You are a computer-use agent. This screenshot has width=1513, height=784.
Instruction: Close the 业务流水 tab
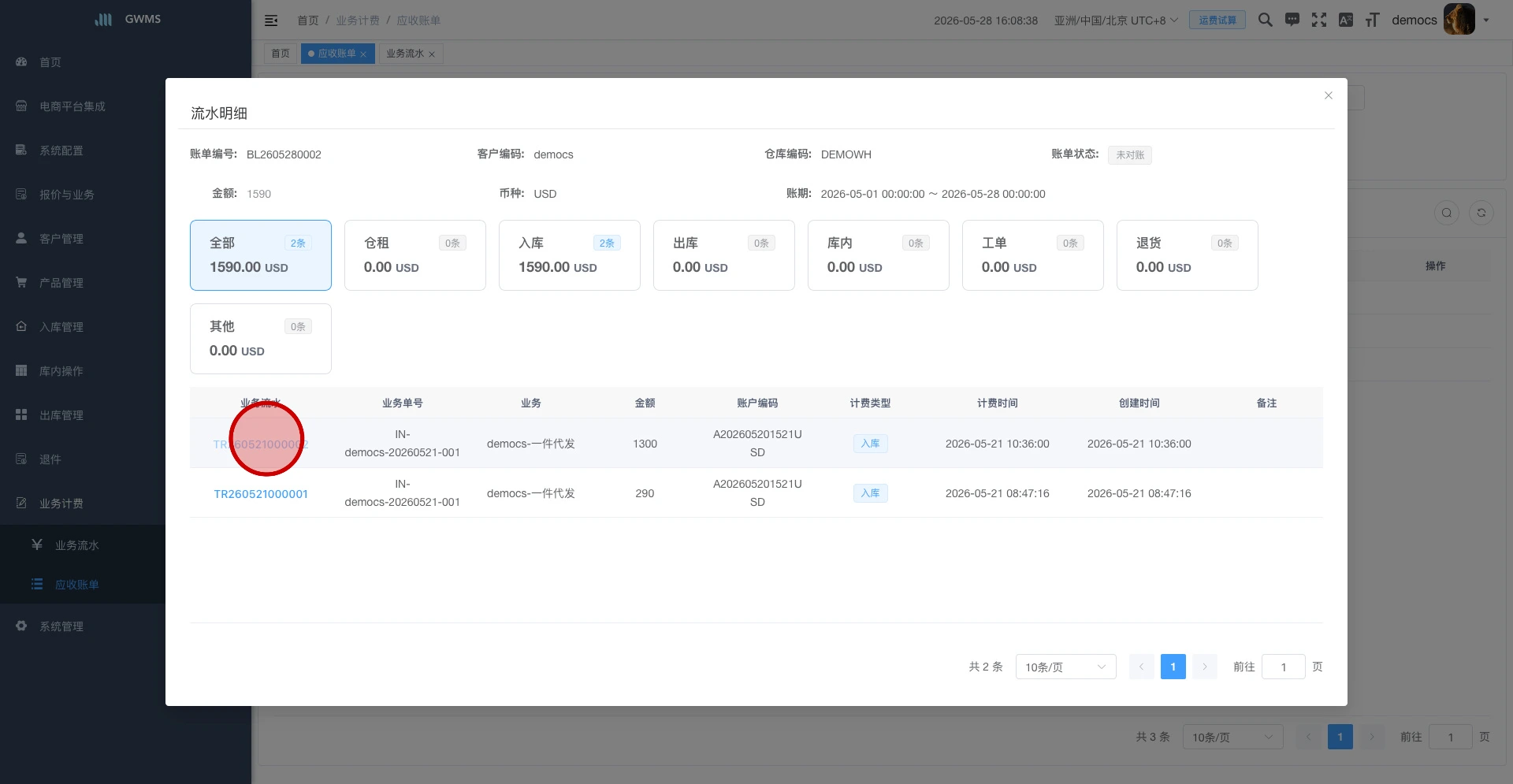(x=432, y=54)
